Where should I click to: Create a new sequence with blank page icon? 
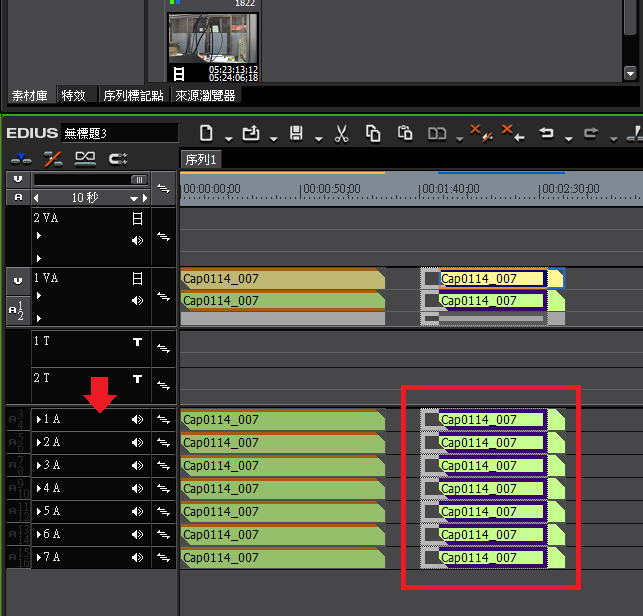click(x=206, y=133)
